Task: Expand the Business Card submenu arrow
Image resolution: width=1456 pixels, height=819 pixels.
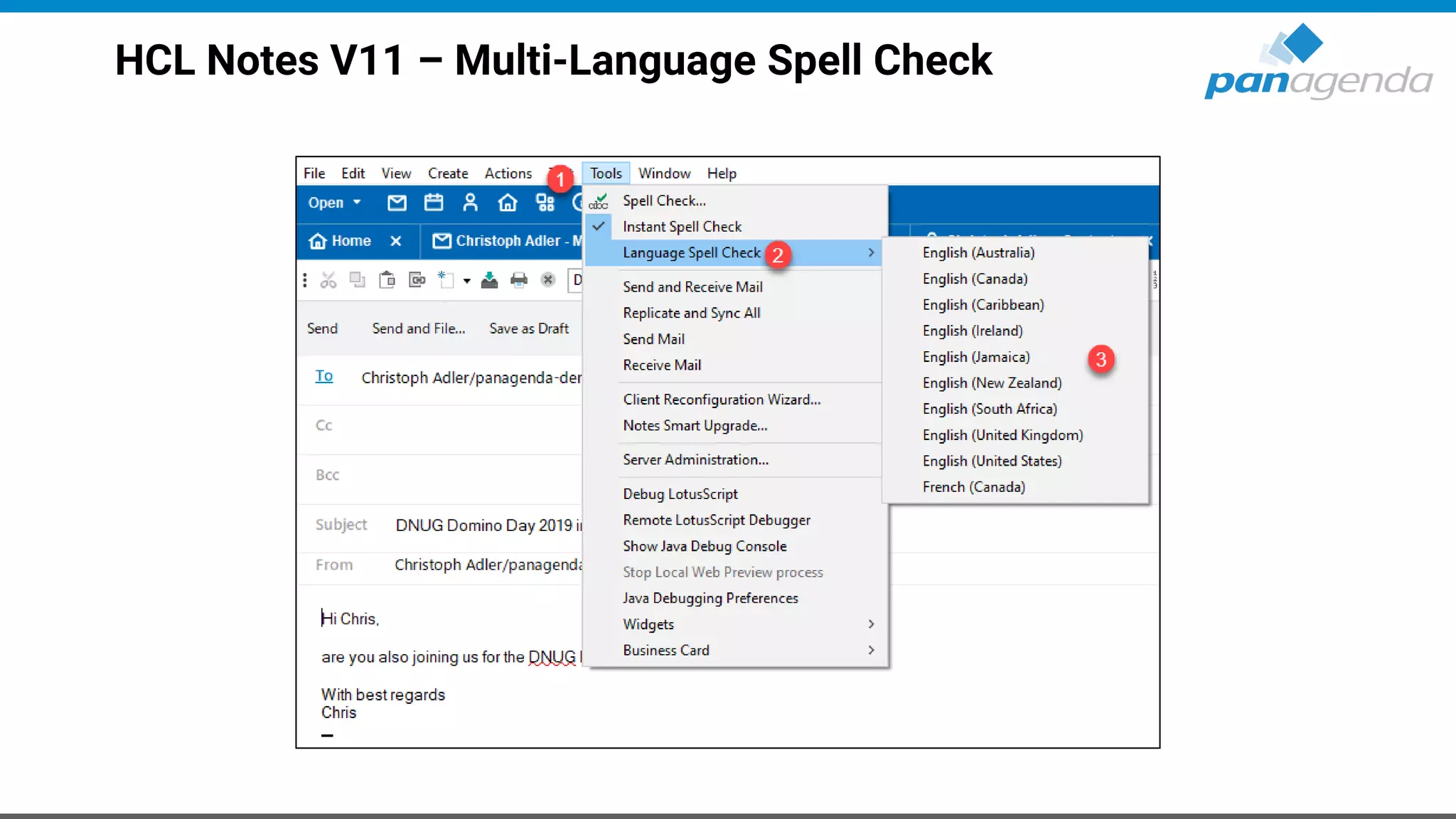Action: click(871, 651)
